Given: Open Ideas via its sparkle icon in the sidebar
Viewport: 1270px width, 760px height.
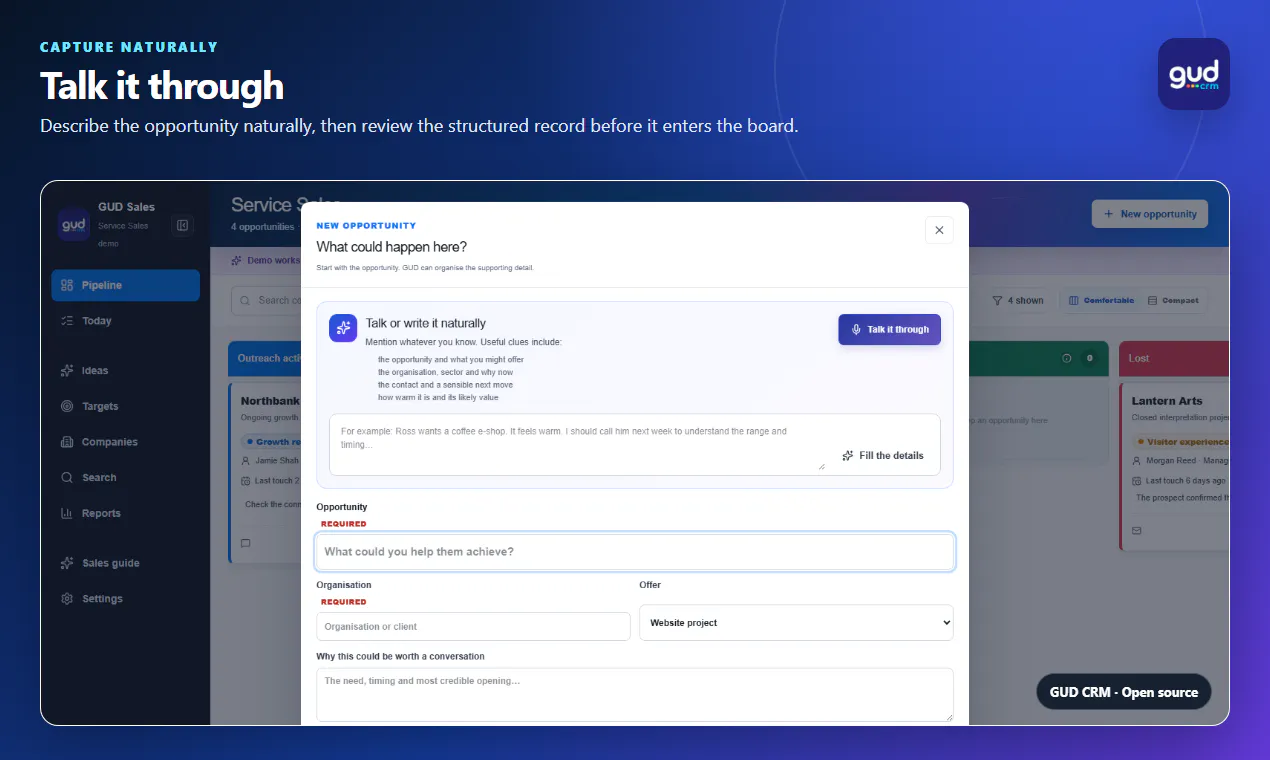Looking at the screenshot, I should tap(67, 370).
